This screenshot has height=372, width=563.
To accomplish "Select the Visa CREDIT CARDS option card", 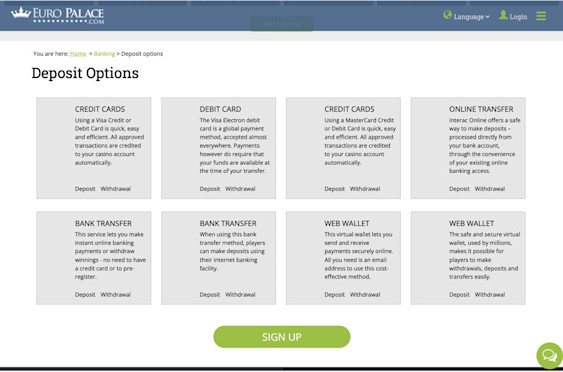I will tap(94, 148).
